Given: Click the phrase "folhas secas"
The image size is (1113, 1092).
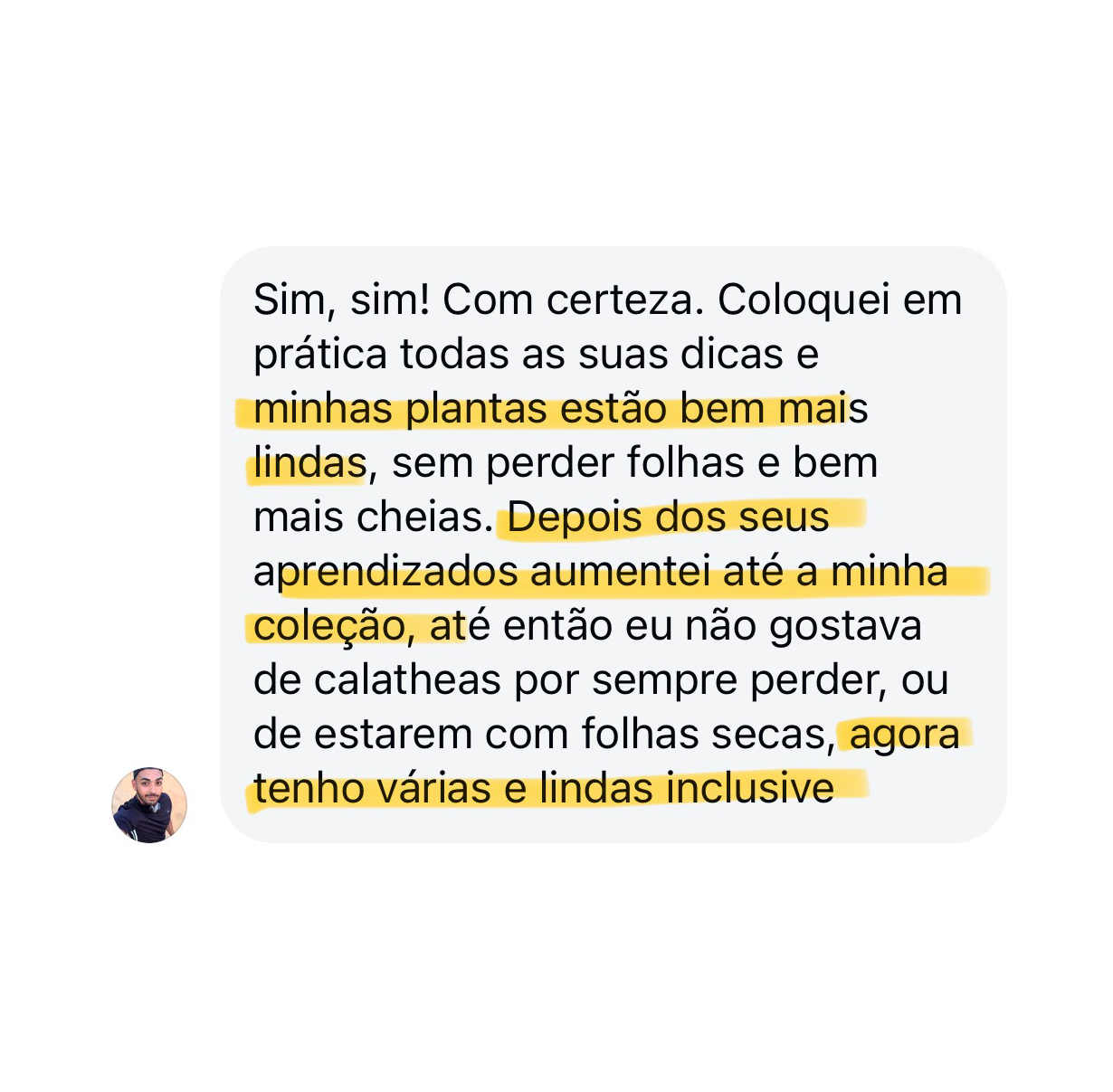Looking at the screenshot, I should pyautogui.click(x=708, y=736).
